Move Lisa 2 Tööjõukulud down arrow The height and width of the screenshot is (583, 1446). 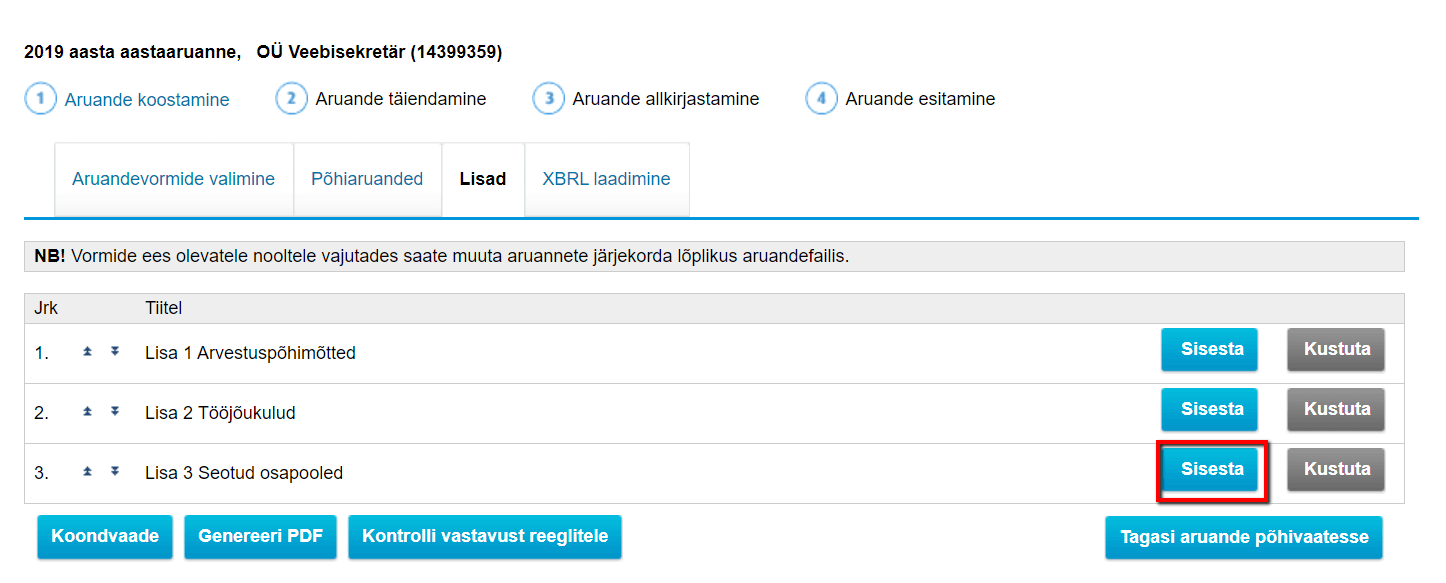115,411
